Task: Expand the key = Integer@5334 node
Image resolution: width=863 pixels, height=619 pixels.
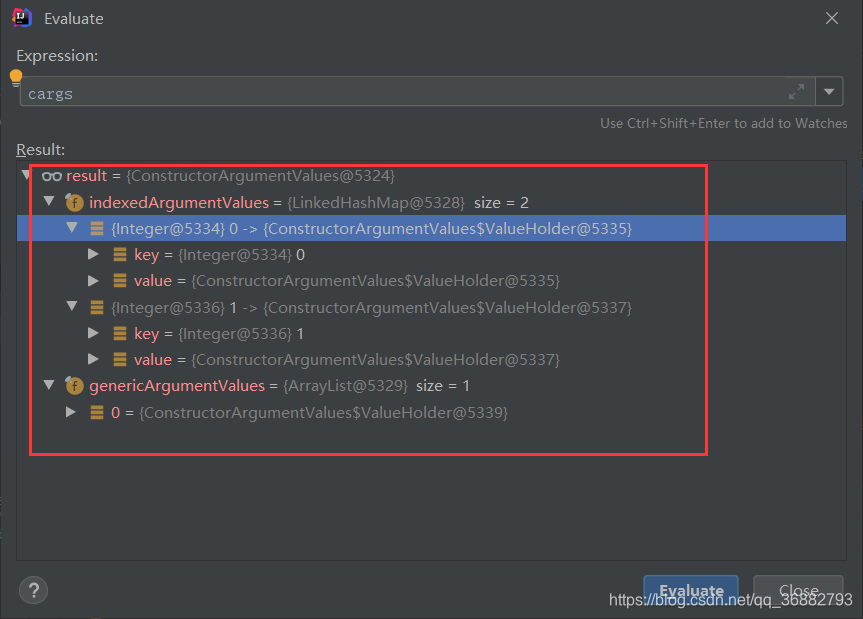Action: (94, 254)
